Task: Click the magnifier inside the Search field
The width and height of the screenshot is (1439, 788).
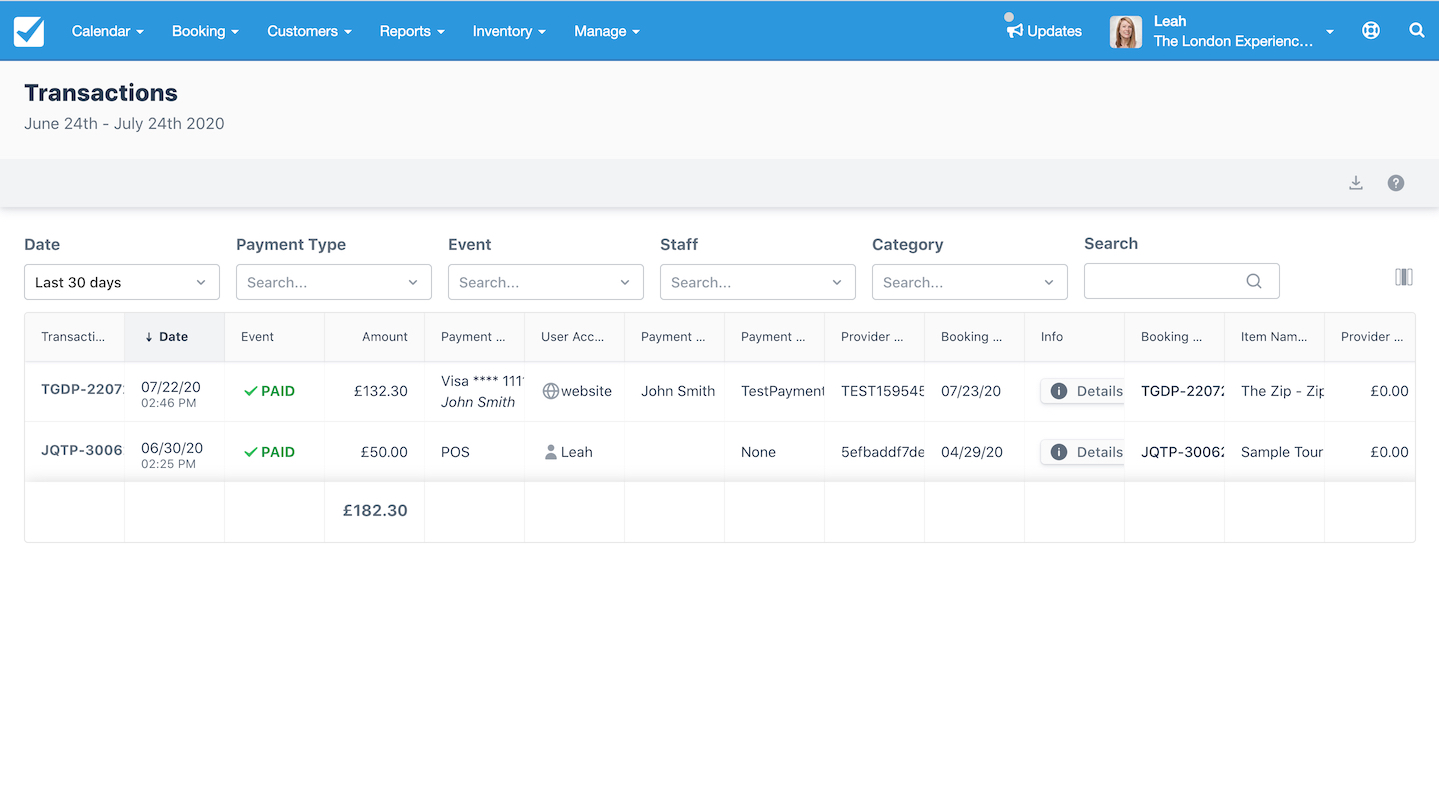Action: tap(1254, 281)
